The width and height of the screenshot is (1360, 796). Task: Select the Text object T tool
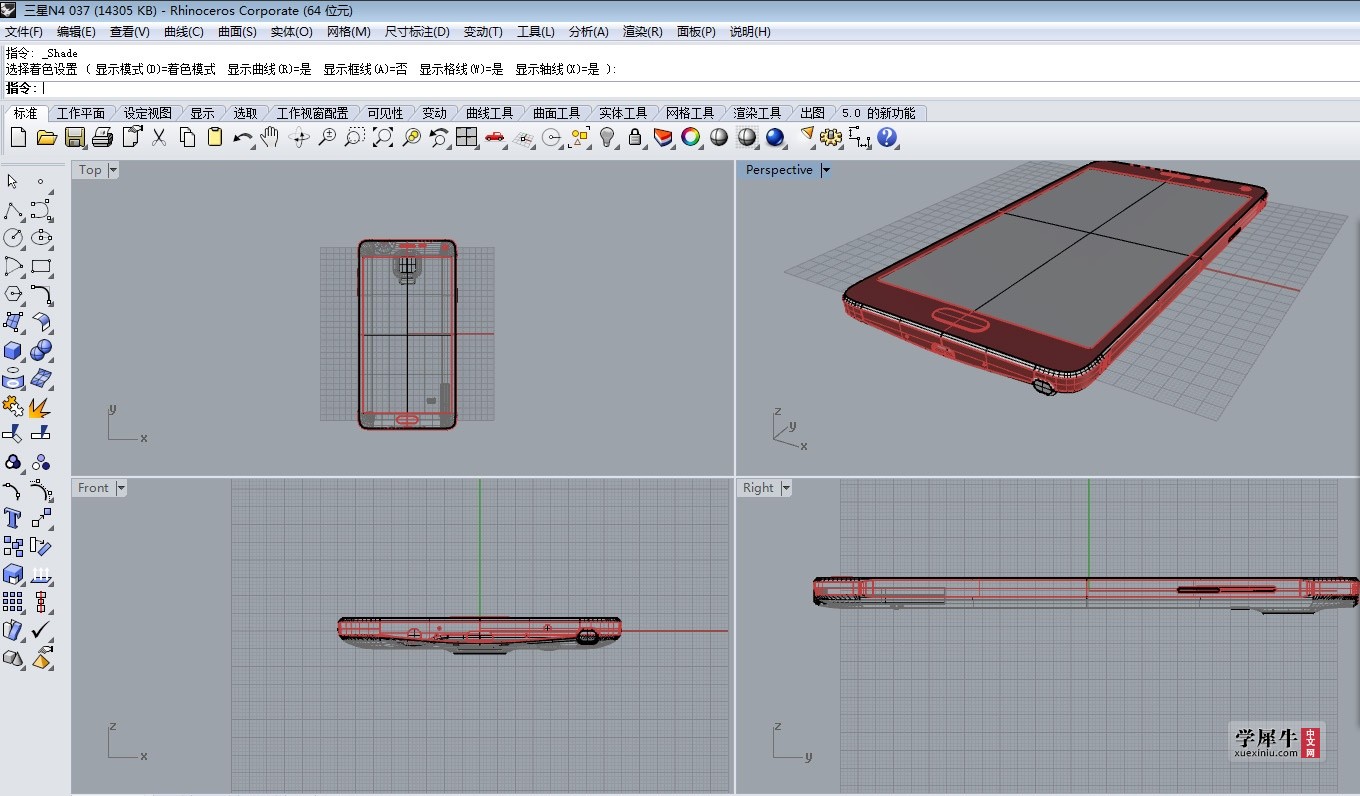[x=13, y=518]
